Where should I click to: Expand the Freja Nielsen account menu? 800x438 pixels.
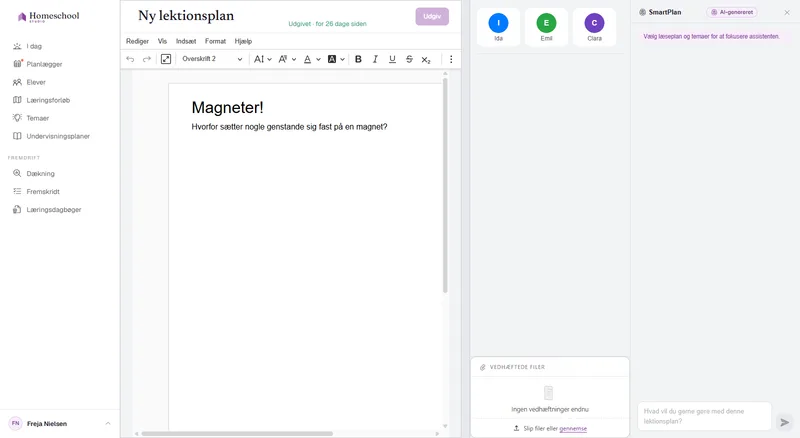pyautogui.click(x=108, y=424)
